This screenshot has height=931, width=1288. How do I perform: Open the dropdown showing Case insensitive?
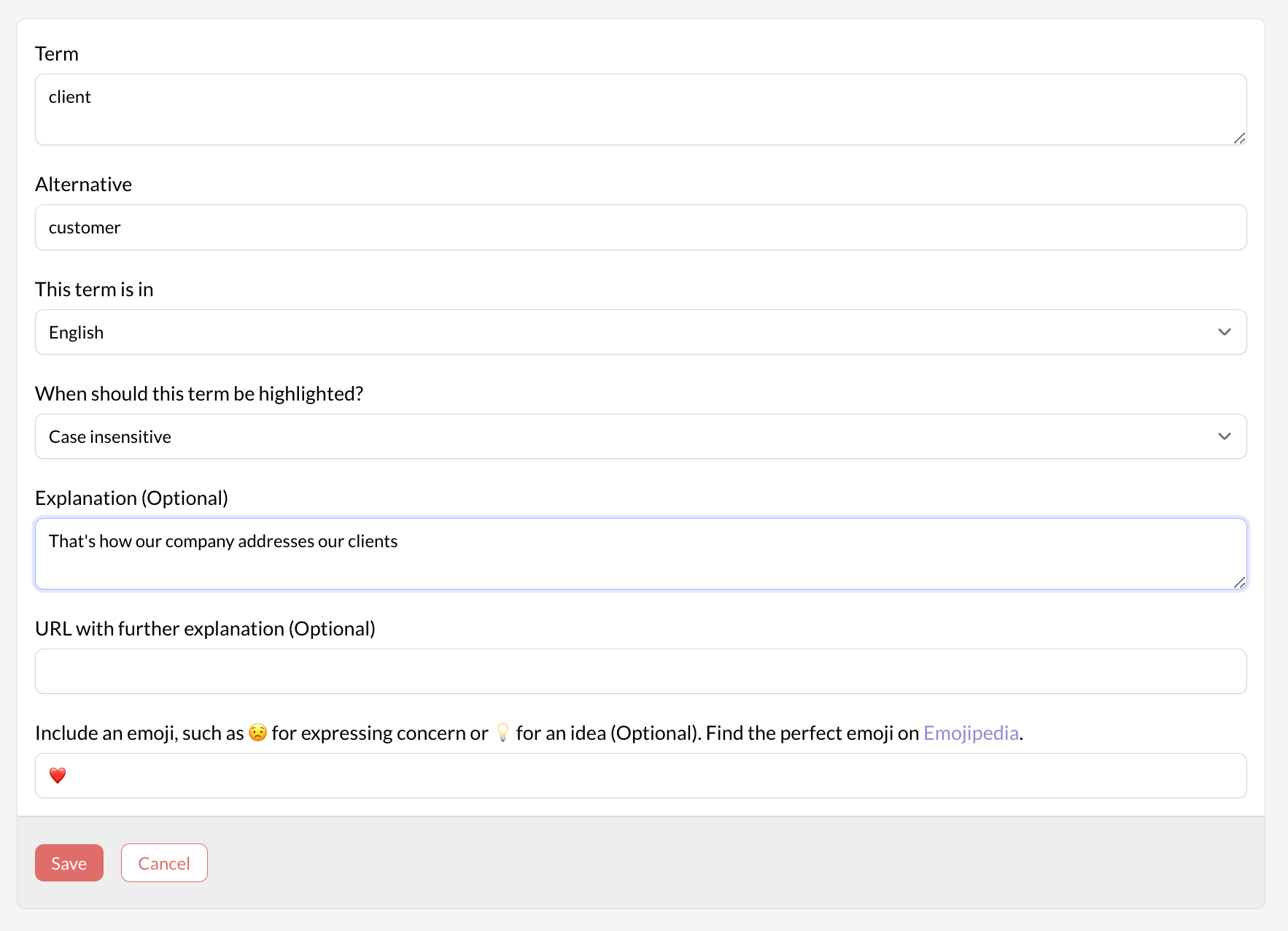pos(640,436)
